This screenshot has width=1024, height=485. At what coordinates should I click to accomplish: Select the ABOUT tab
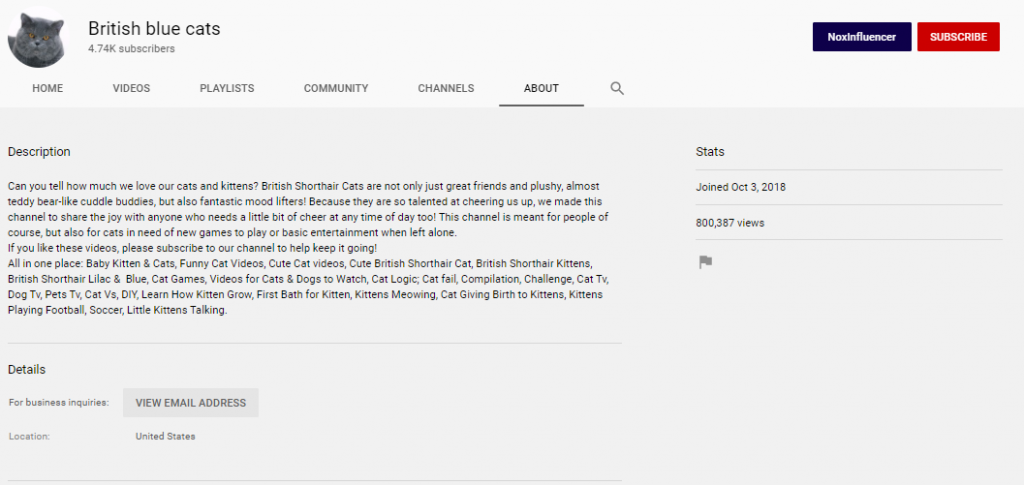(541, 88)
